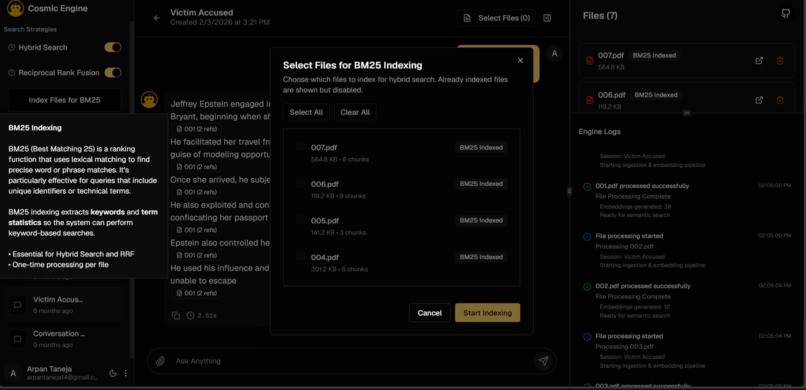Click the panel resize handle above Engine Logs
The height and width of the screenshot is (390, 806).
click(687, 113)
